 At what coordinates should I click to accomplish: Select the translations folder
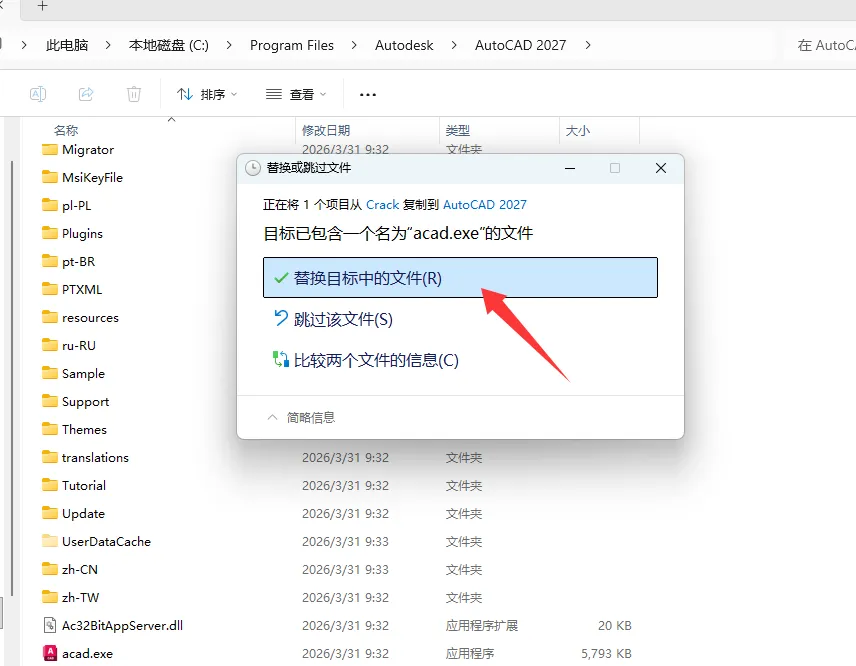(85, 457)
